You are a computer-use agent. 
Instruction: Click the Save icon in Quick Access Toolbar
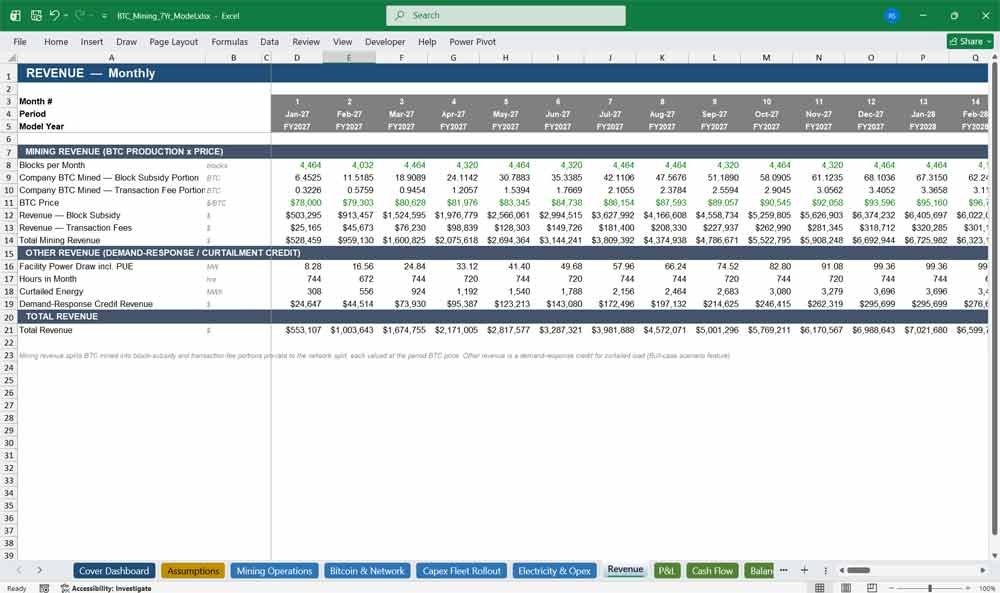36,15
